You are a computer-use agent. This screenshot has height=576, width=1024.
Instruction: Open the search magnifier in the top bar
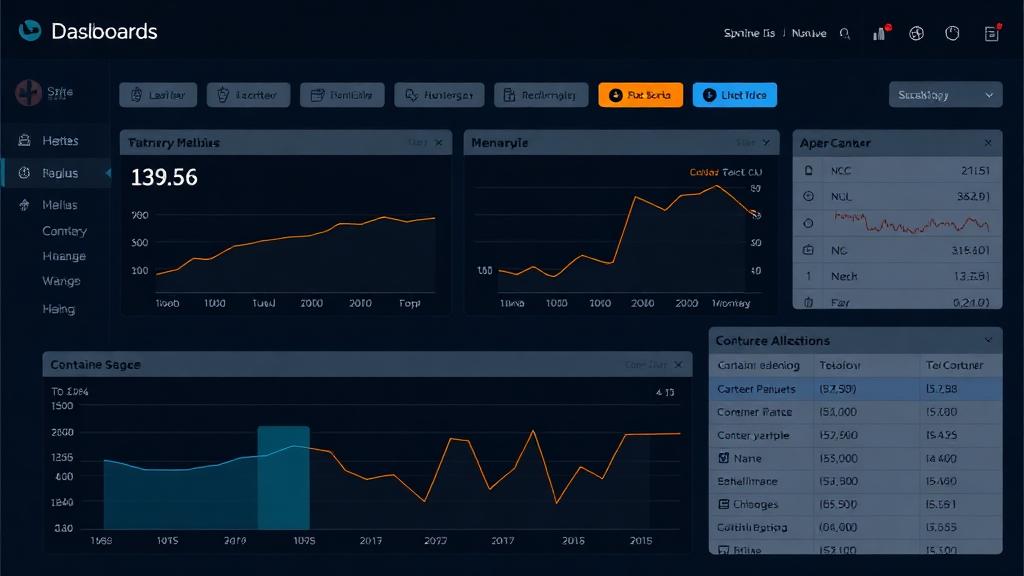tap(845, 33)
